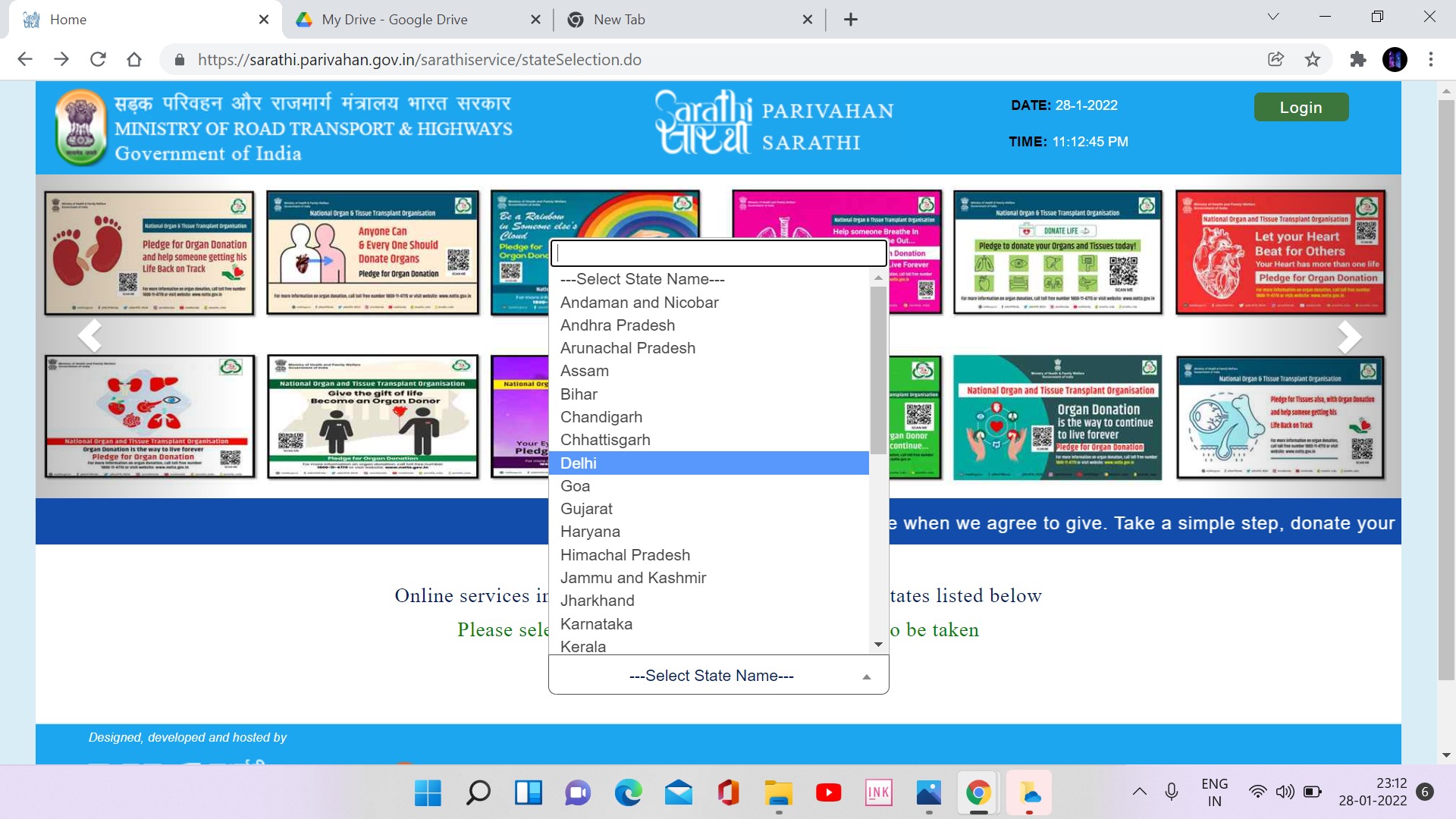Click the browser reload page icon
This screenshot has height=819, width=1456.
(98, 59)
